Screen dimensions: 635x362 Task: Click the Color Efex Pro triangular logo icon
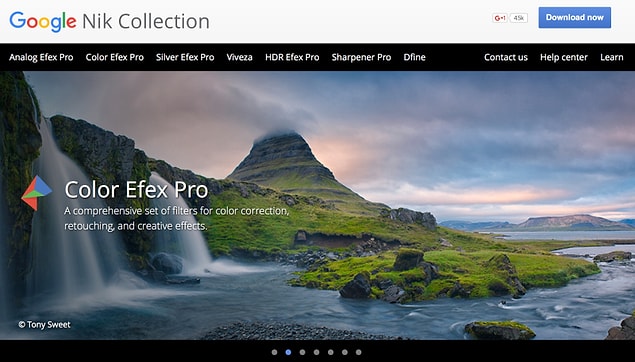click(x=36, y=193)
